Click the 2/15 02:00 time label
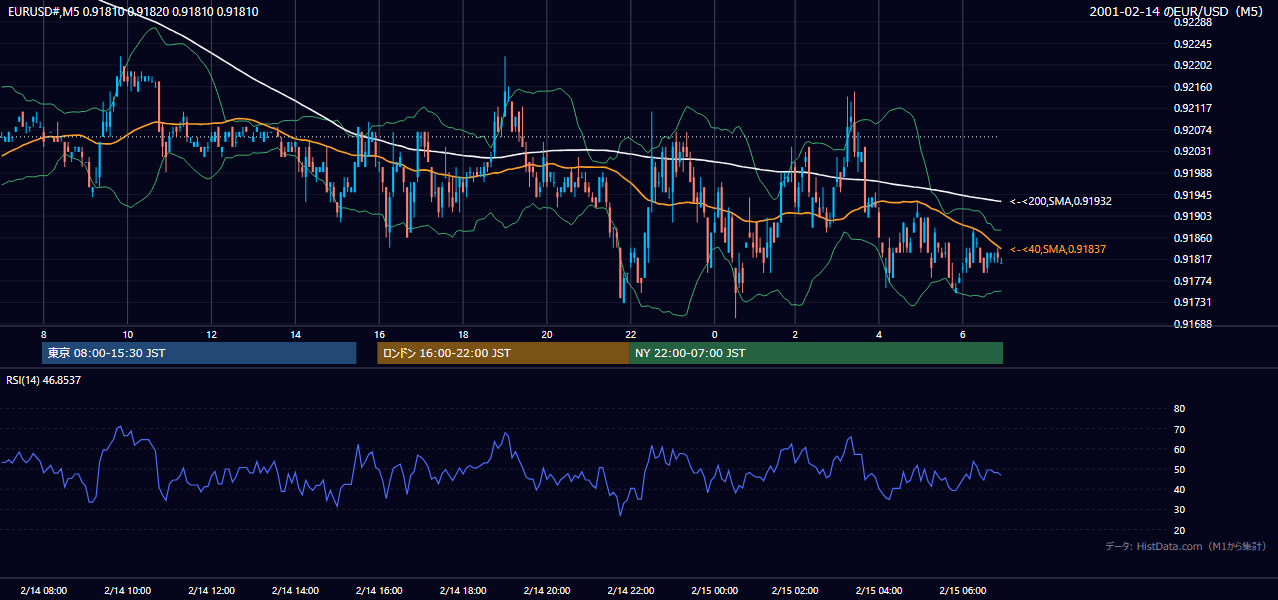The image size is (1278, 600). [x=796, y=590]
